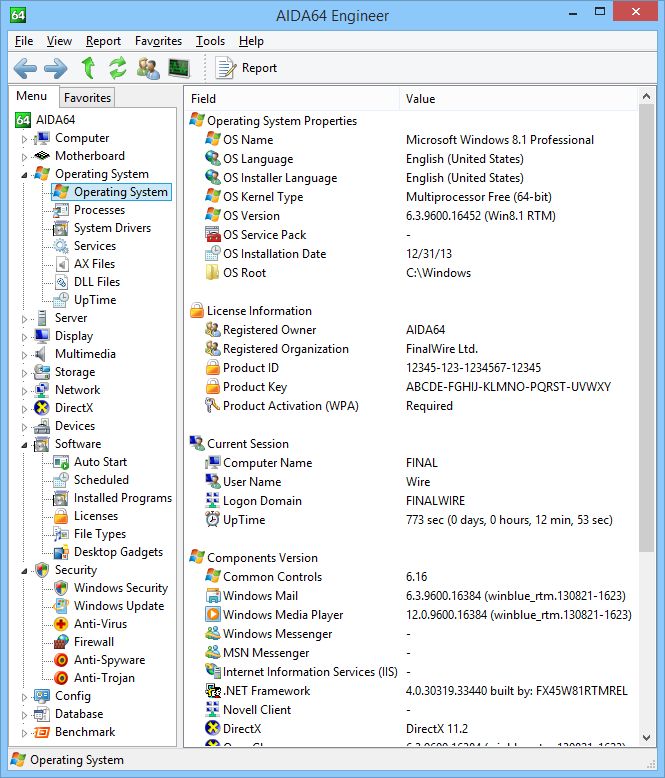This screenshot has height=778, width=665.
Task: Click the Network icon in tree
Action: 42,390
